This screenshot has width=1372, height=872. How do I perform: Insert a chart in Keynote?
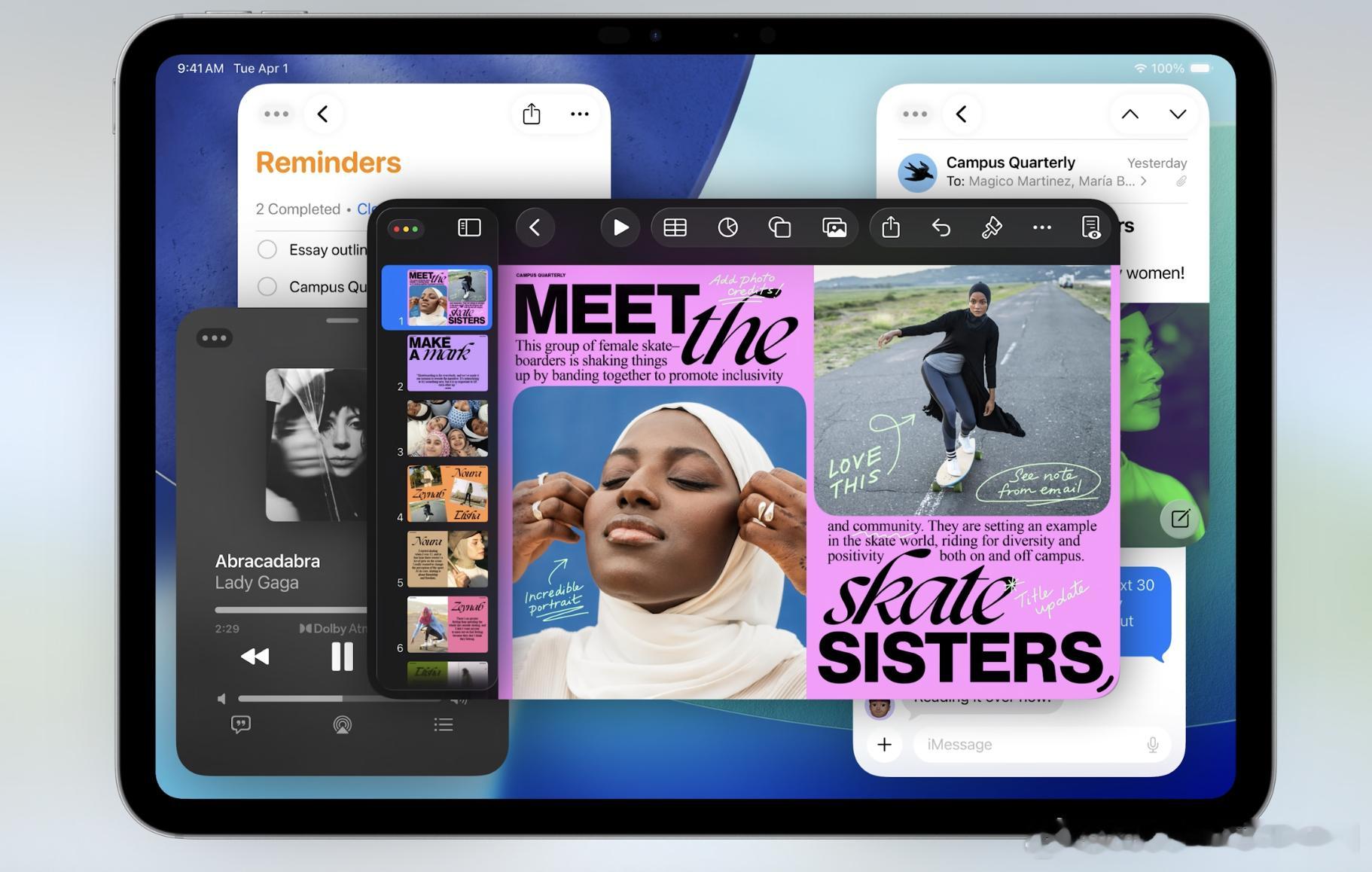pos(727,227)
